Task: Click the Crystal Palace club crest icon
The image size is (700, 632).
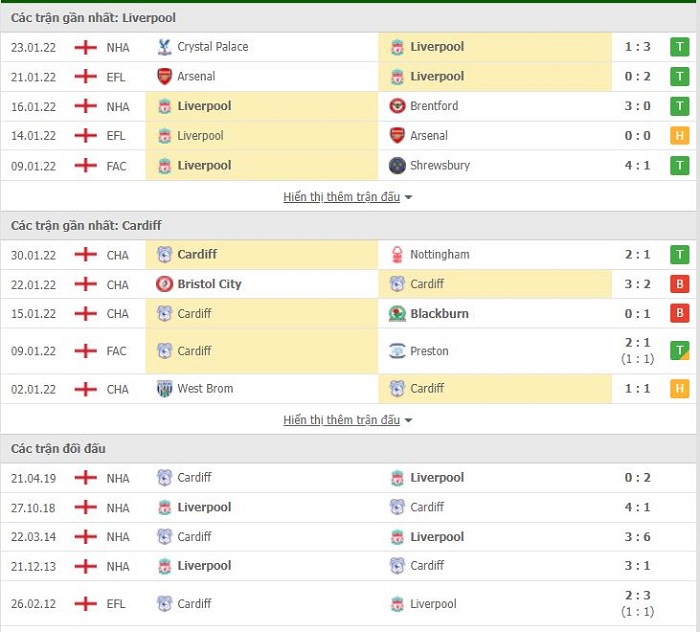Action: pos(164,47)
